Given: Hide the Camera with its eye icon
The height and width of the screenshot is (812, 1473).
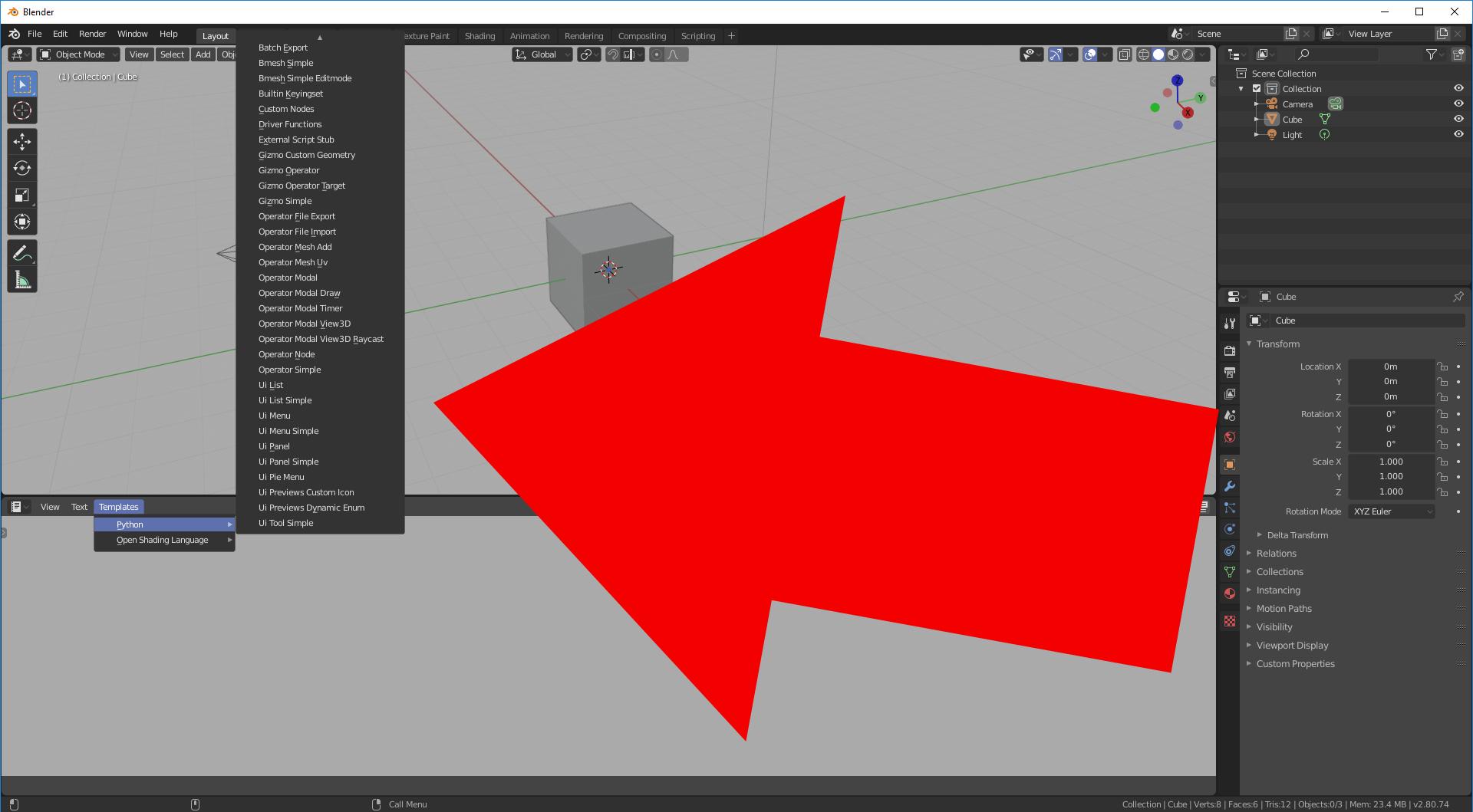Looking at the screenshot, I should coord(1458,104).
